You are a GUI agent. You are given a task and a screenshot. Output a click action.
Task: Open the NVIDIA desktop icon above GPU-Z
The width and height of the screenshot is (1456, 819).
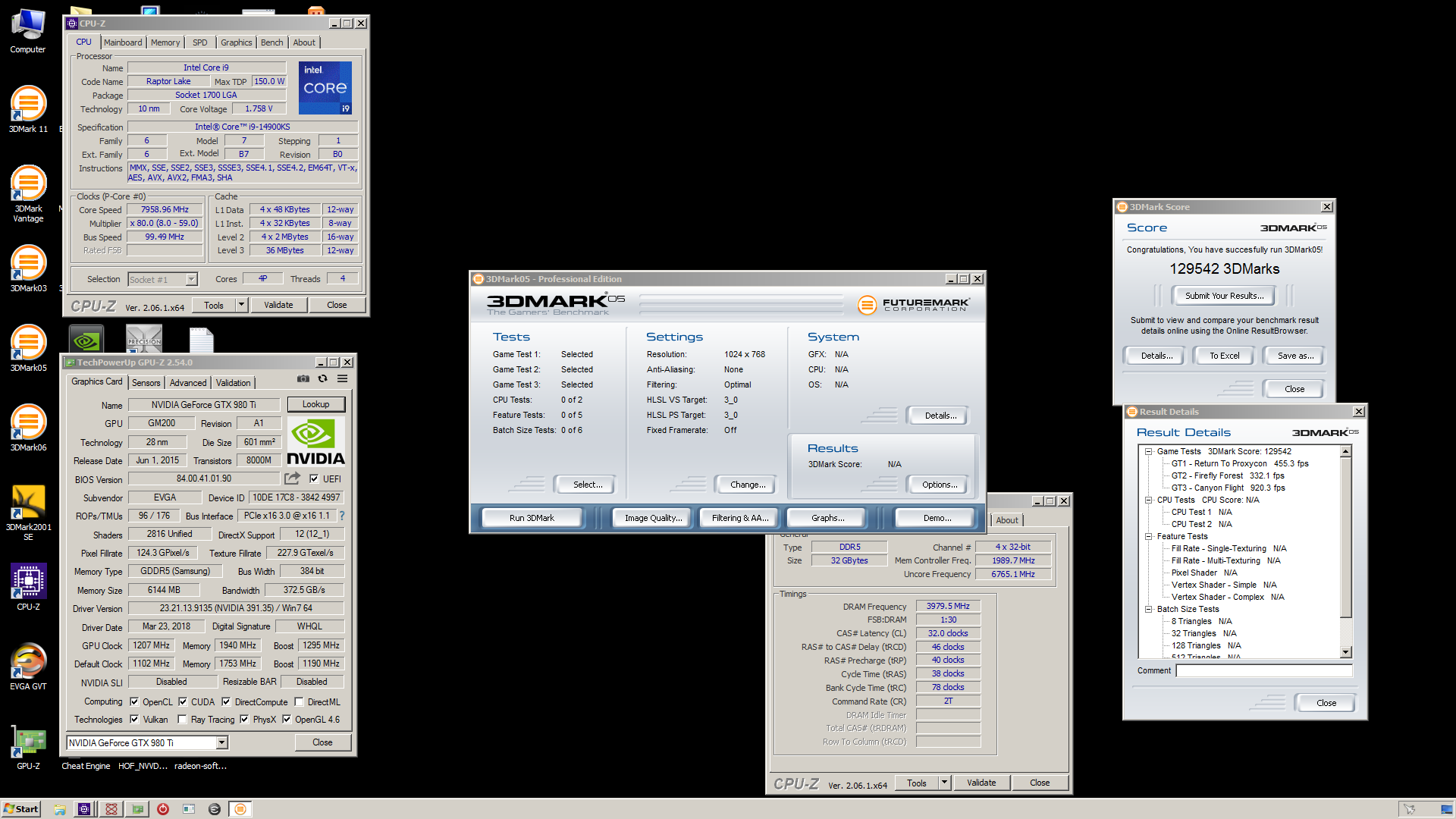[86, 339]
